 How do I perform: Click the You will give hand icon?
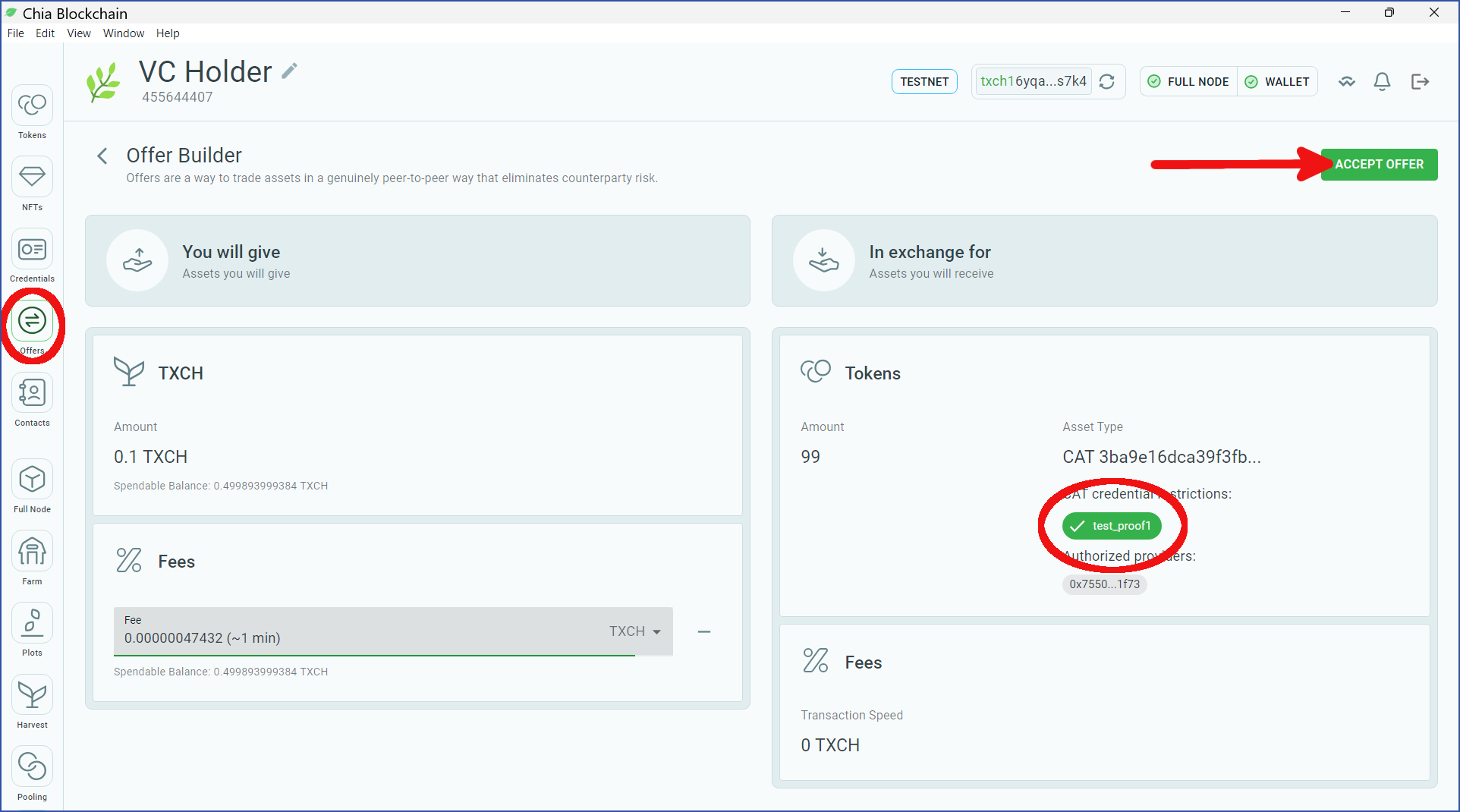pyautogui.click(x=137, y=260)
